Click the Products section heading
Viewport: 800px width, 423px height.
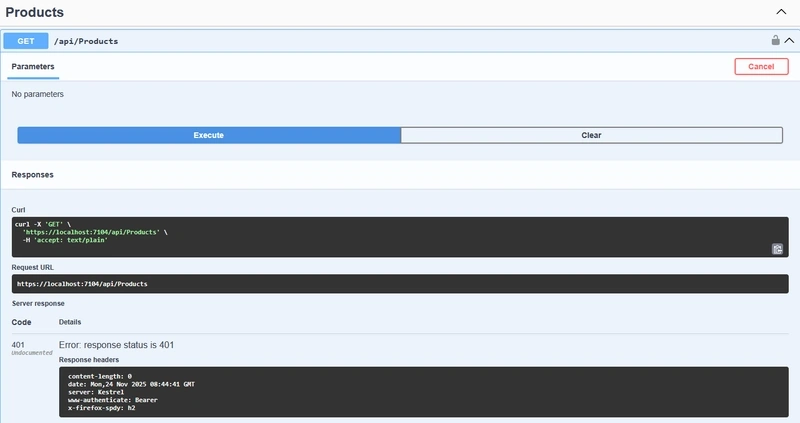click(35, 12)
